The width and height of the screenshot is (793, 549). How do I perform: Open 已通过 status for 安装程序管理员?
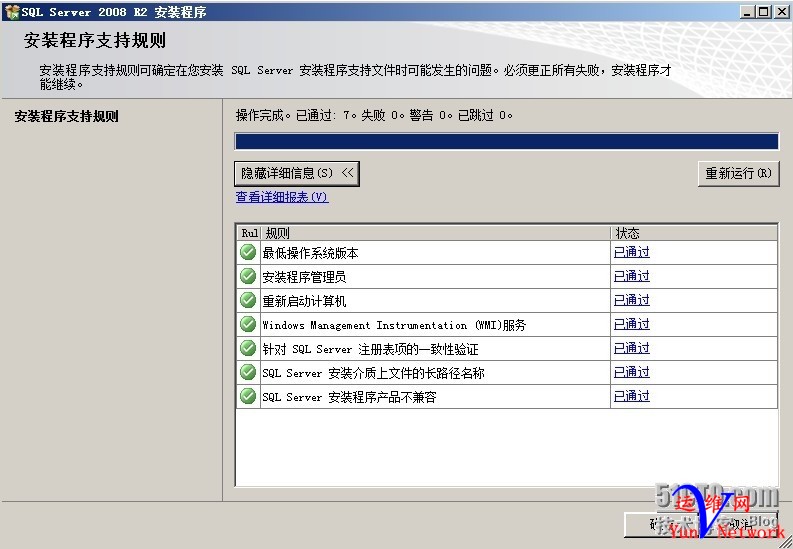tap(632, 276)
